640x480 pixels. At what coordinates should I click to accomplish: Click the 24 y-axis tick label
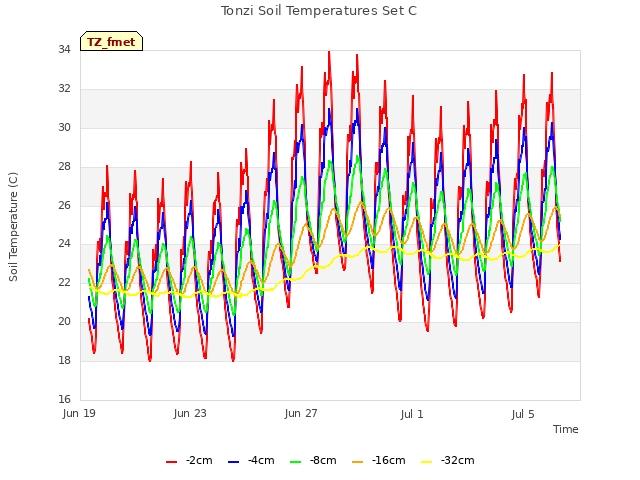click(x=64, y=244)
